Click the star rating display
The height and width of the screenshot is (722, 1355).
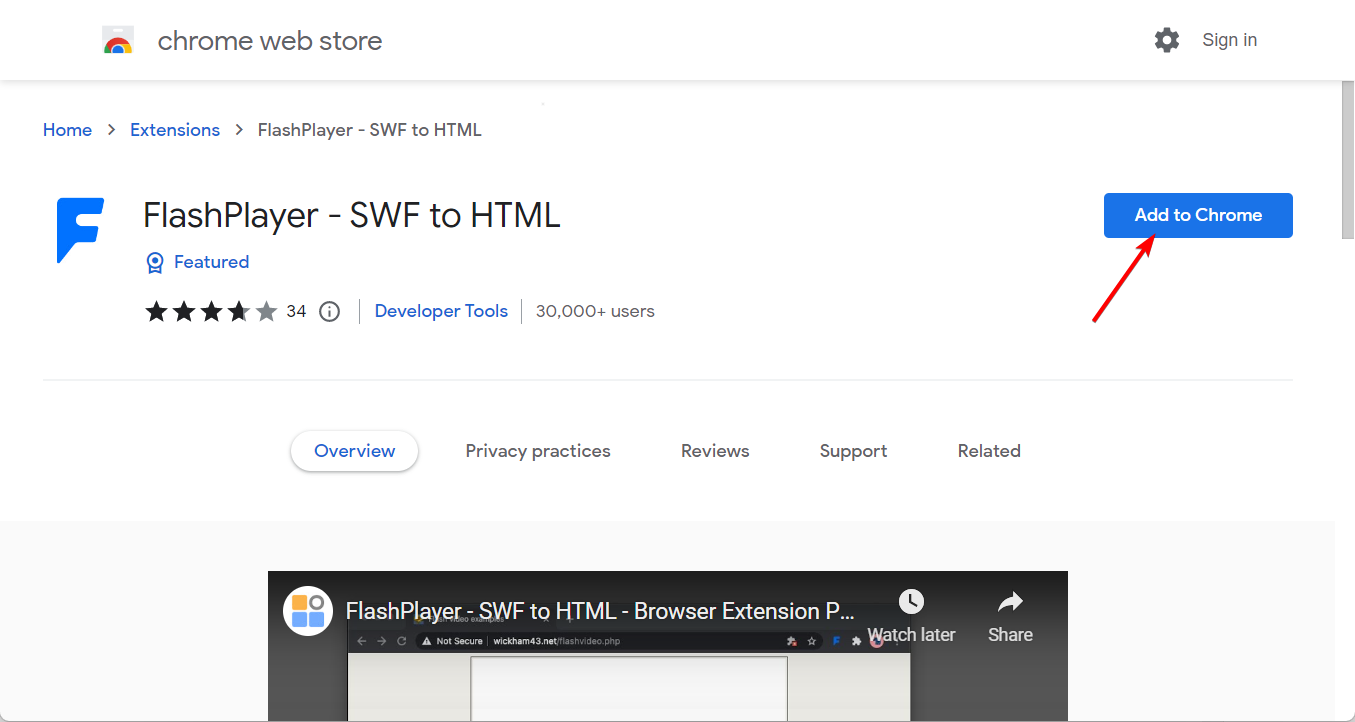[x=211, y=311]
